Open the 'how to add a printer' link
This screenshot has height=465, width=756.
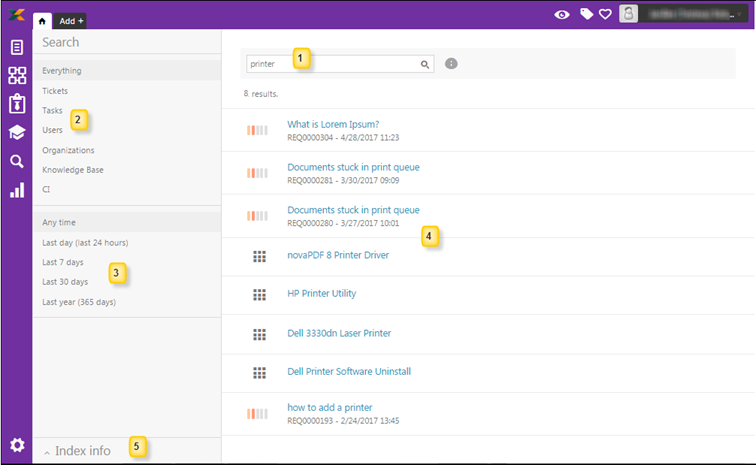(329, 408)
